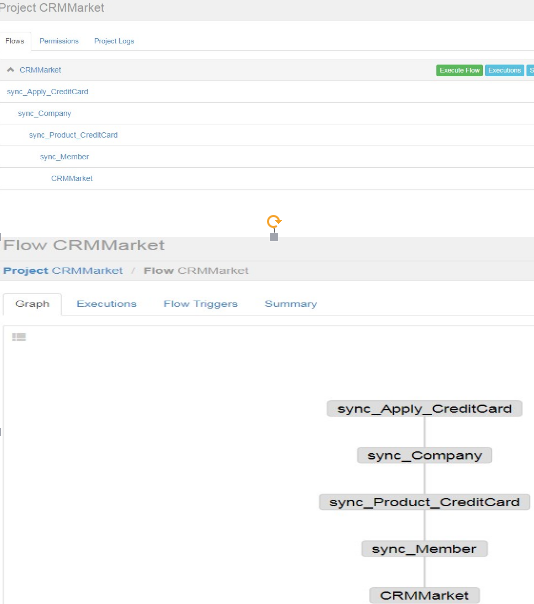Open the flow page Executions tab
Viewport: 534px width, 604px height.
(x=106, y=304)
